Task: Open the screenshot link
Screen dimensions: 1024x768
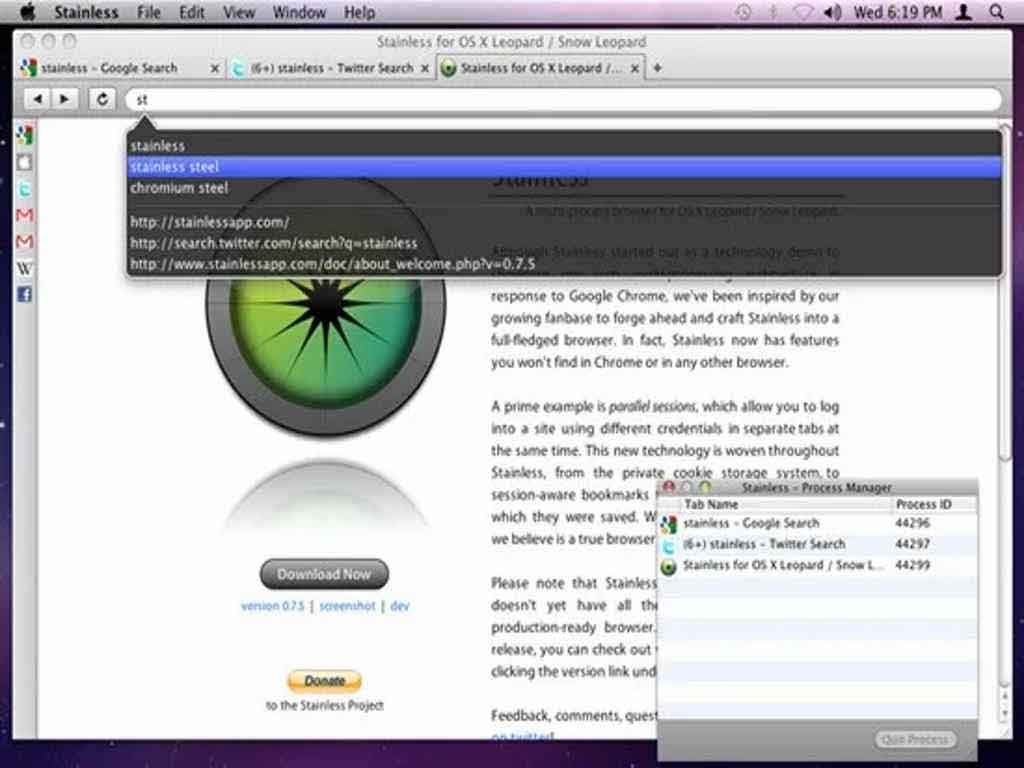Action: coord(347,606)
